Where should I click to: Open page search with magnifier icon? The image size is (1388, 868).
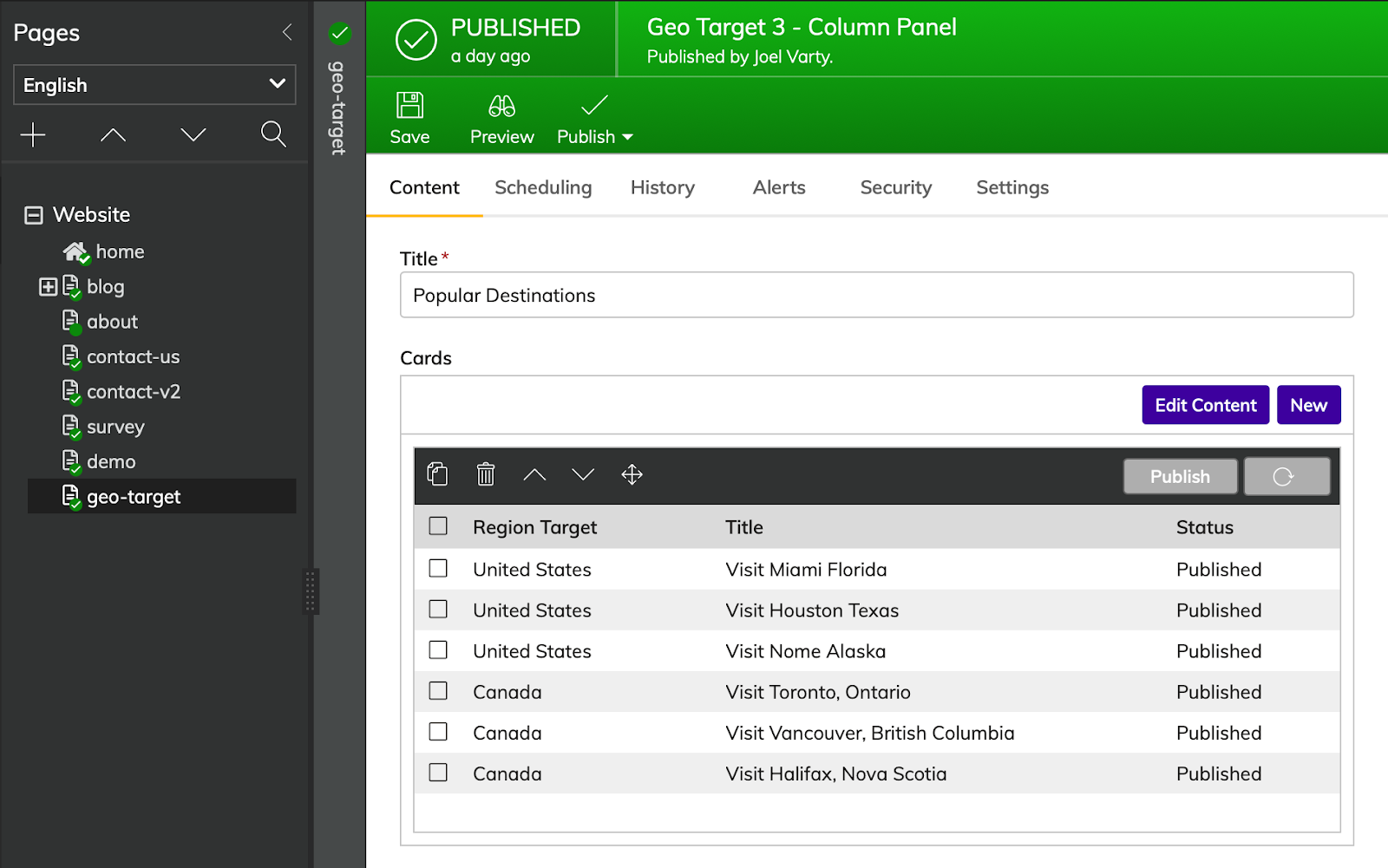pos(273,134)
